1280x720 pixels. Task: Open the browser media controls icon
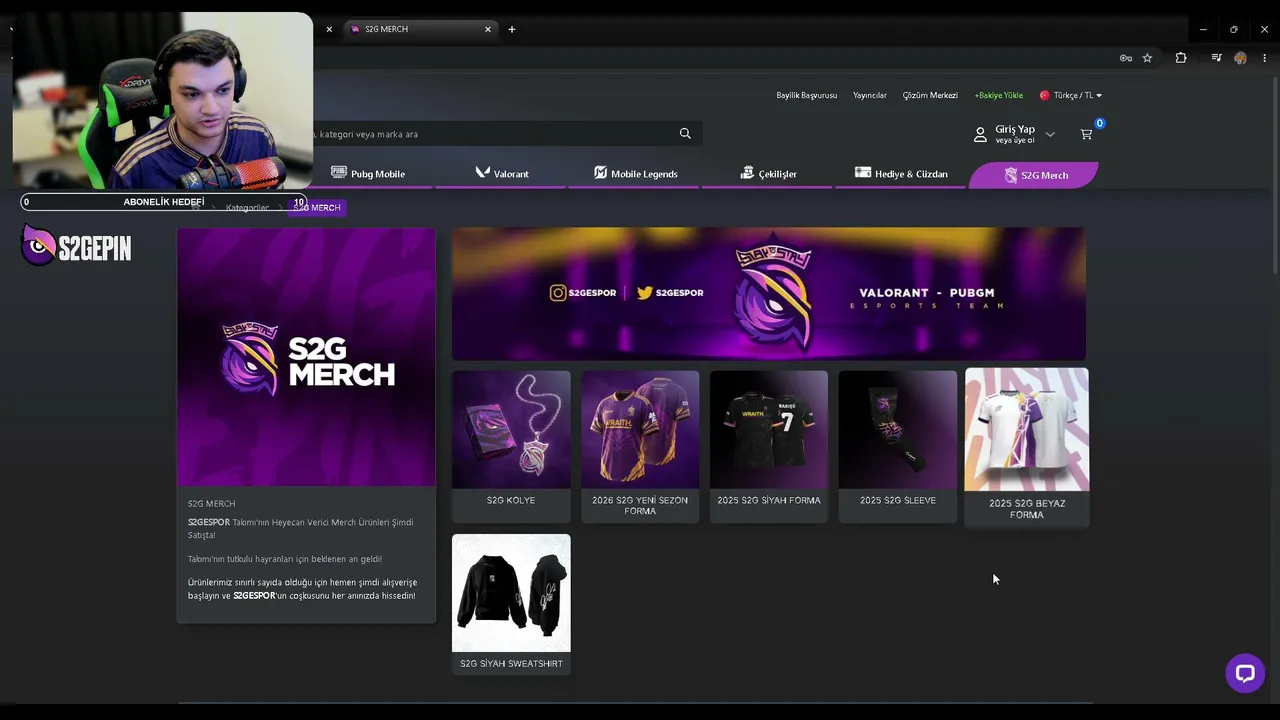1216,58
